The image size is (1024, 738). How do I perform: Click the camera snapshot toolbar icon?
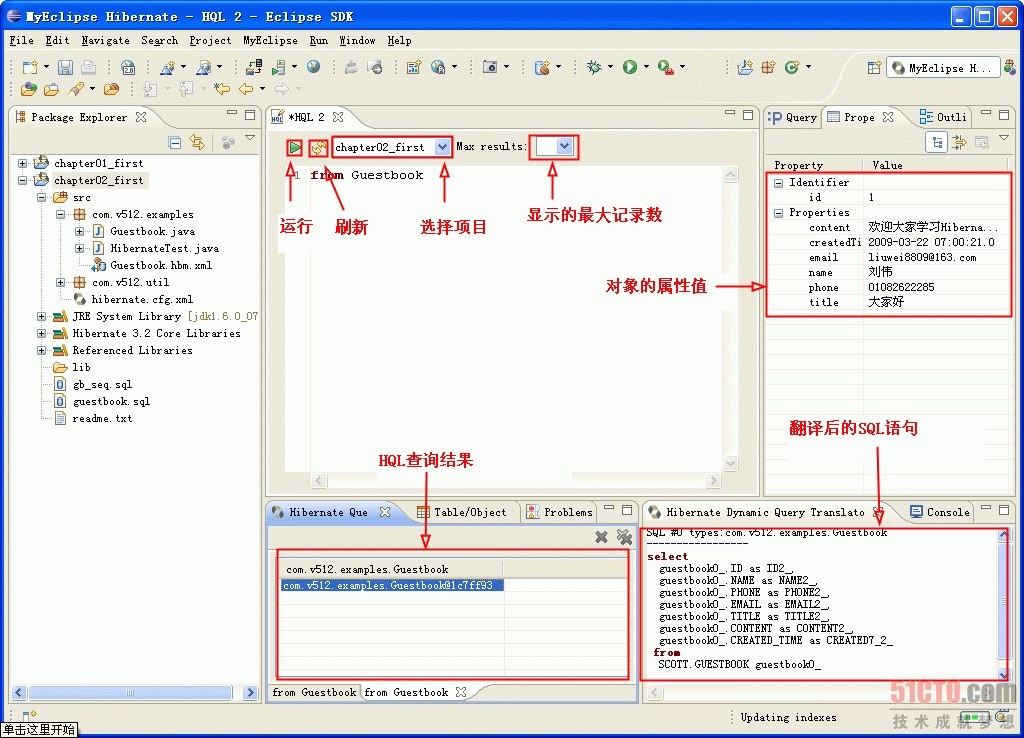pos(490,67)
